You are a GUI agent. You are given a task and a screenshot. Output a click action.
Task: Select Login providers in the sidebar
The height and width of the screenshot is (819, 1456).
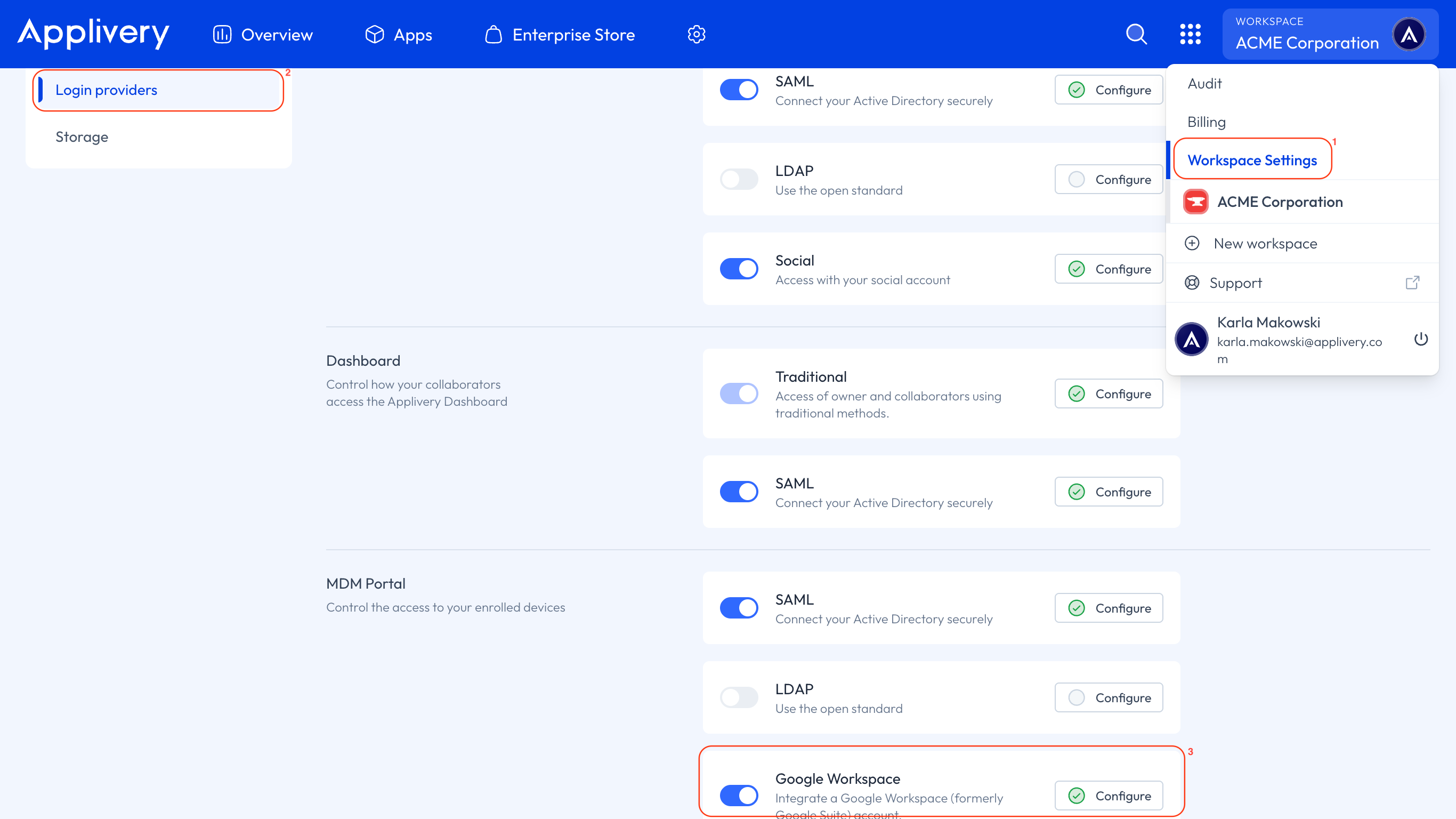click(x=106, y=90)
